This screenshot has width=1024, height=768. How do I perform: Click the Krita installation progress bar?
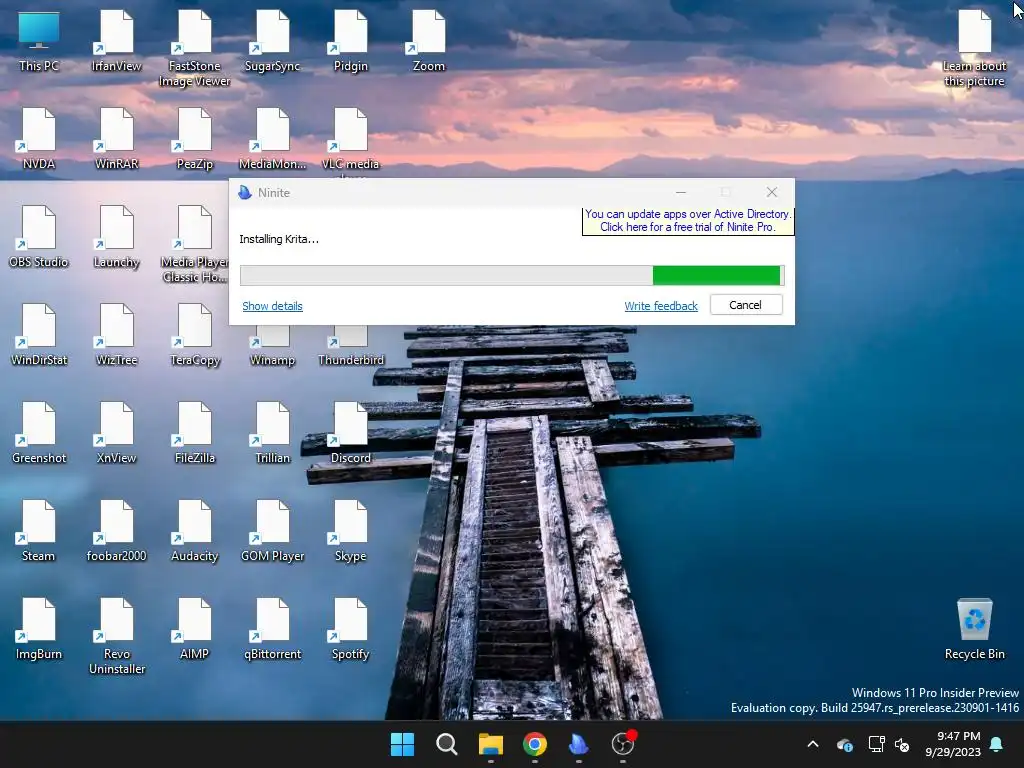click(512, 275)
